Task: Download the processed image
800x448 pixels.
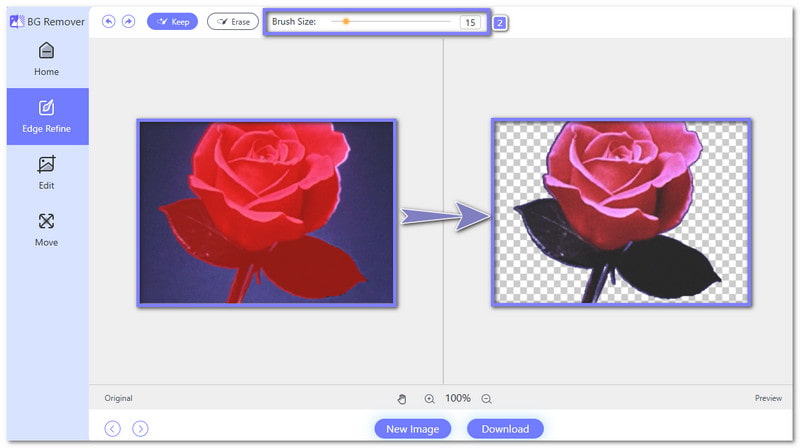Action: tap(505, 428)
